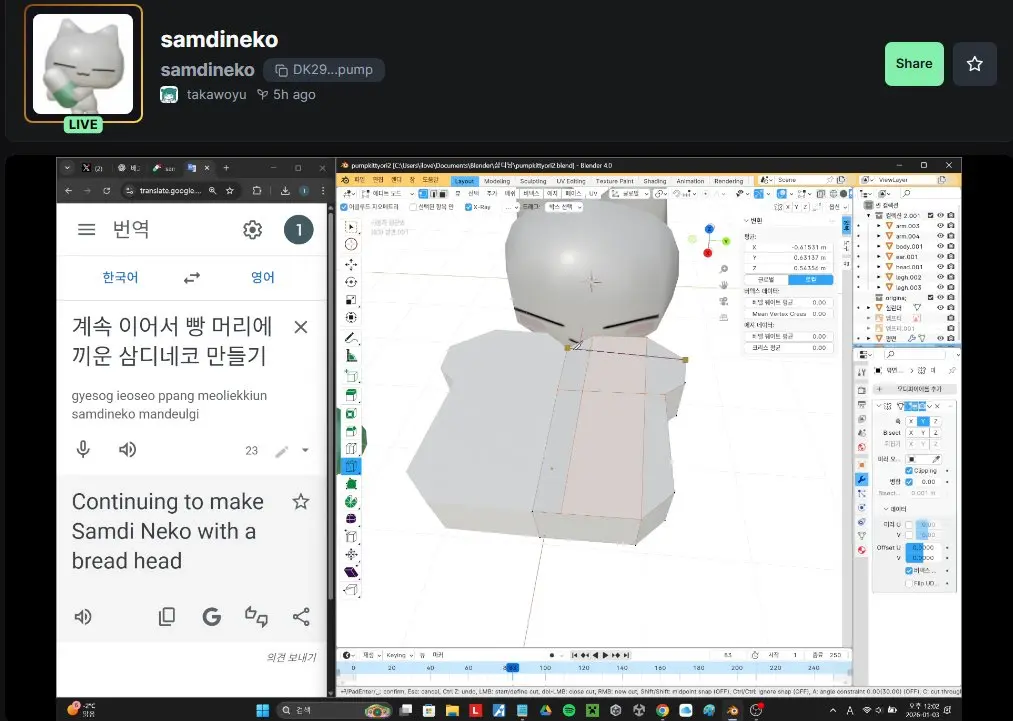This screenshot has height=721, width=1013.
Task: Click the takawoyu creator link
Action: point(216,94)
